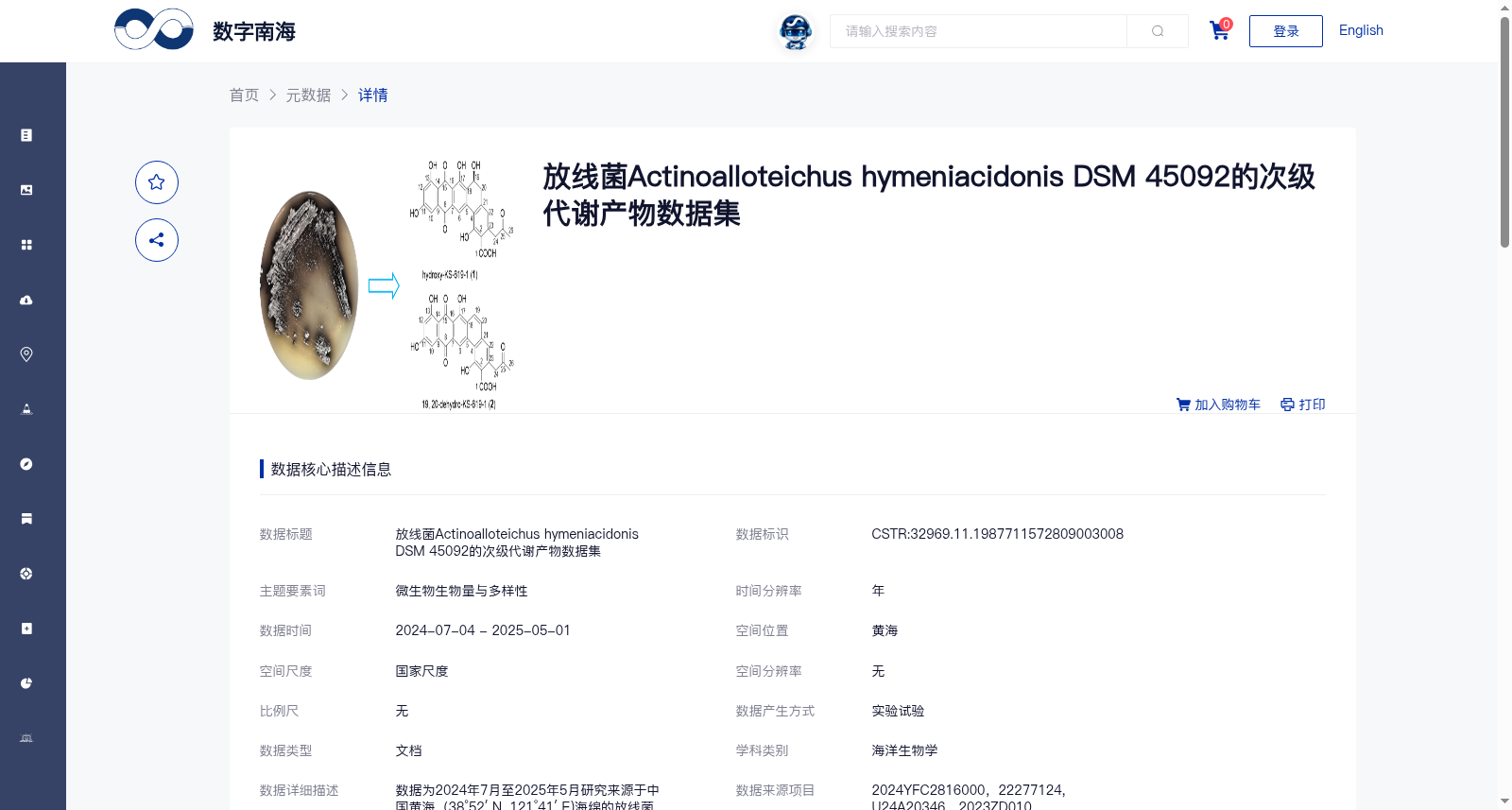Open the map pin location icon in the sidebar
The image size is (1512, 810).
coord(26,354)
